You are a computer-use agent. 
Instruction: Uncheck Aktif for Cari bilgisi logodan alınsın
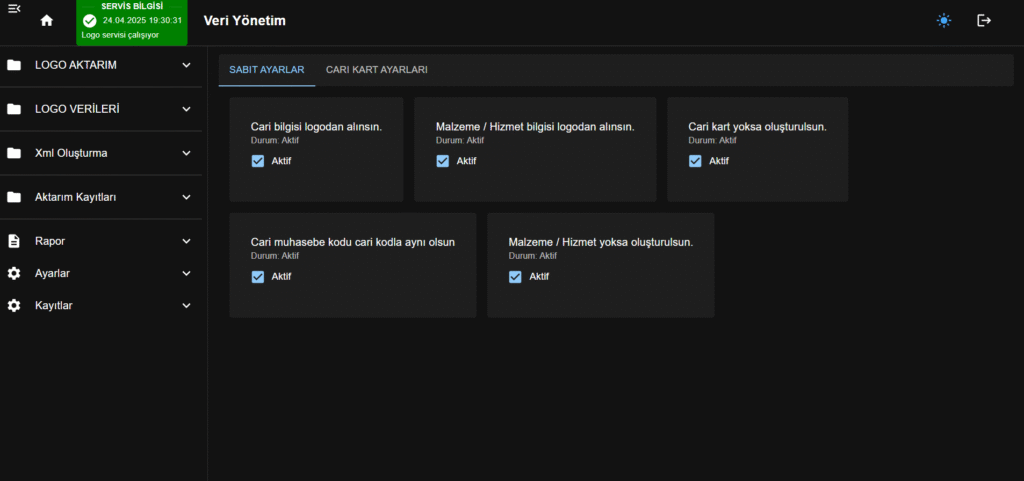[x=258, y=161]
